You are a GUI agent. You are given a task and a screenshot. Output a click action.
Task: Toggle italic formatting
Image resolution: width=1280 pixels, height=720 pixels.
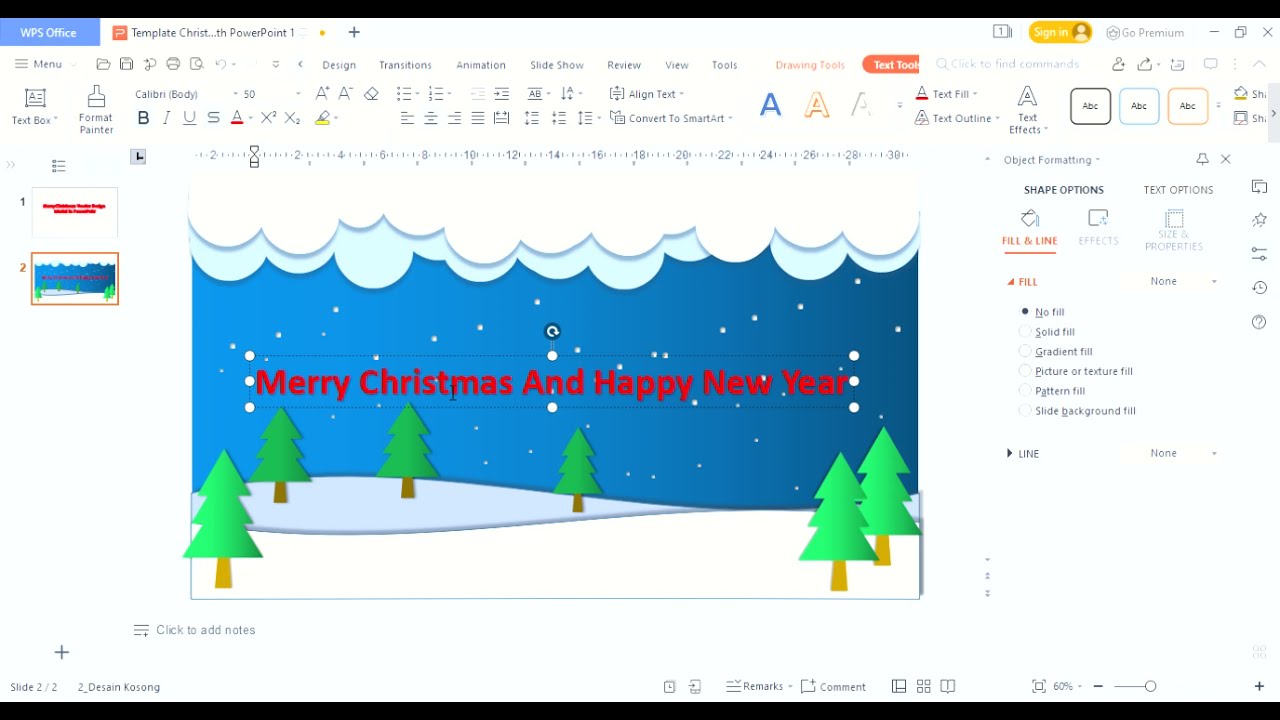click(x=167, y=118)
